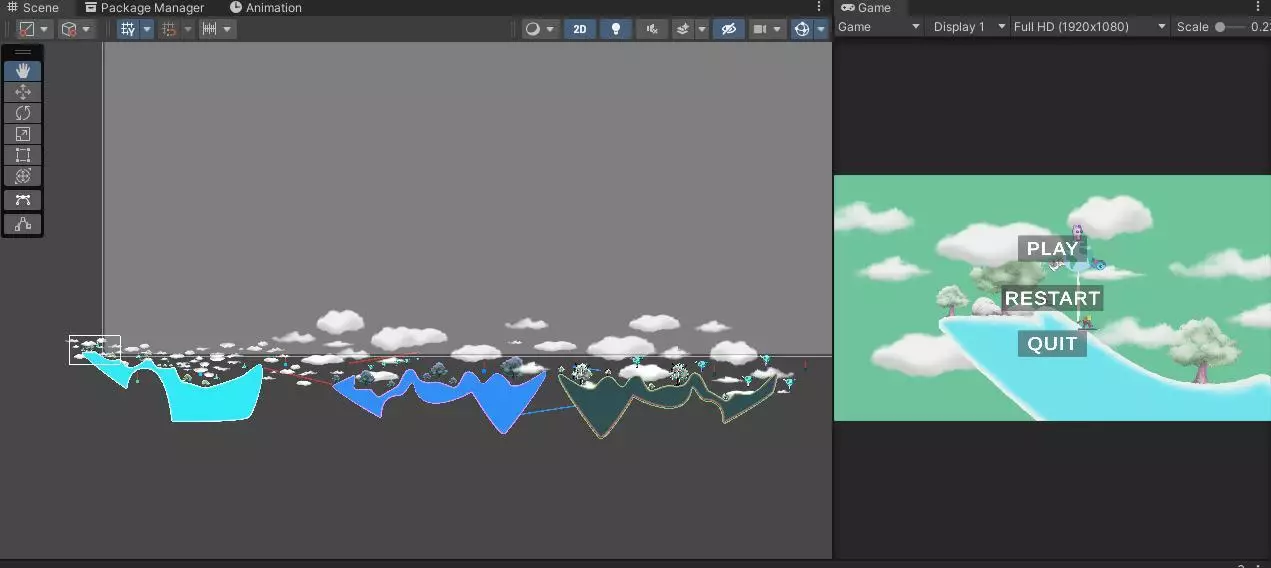The image size is (1271, 568).
Task: Select the spline edit tool
Action: [x=22, y=200]
